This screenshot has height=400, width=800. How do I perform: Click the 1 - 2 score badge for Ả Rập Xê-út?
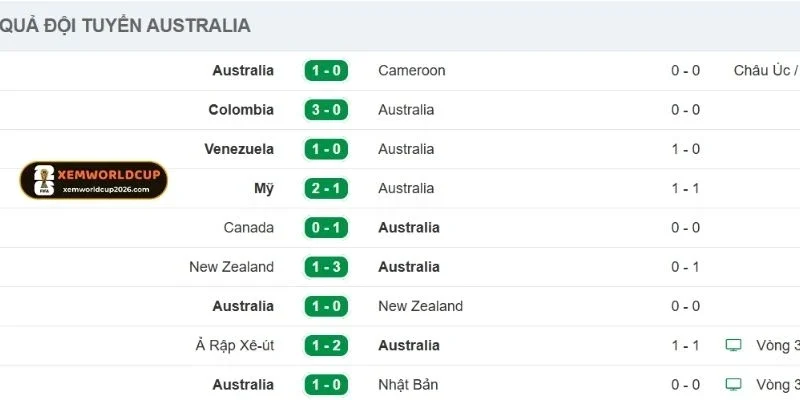(326, 345)
